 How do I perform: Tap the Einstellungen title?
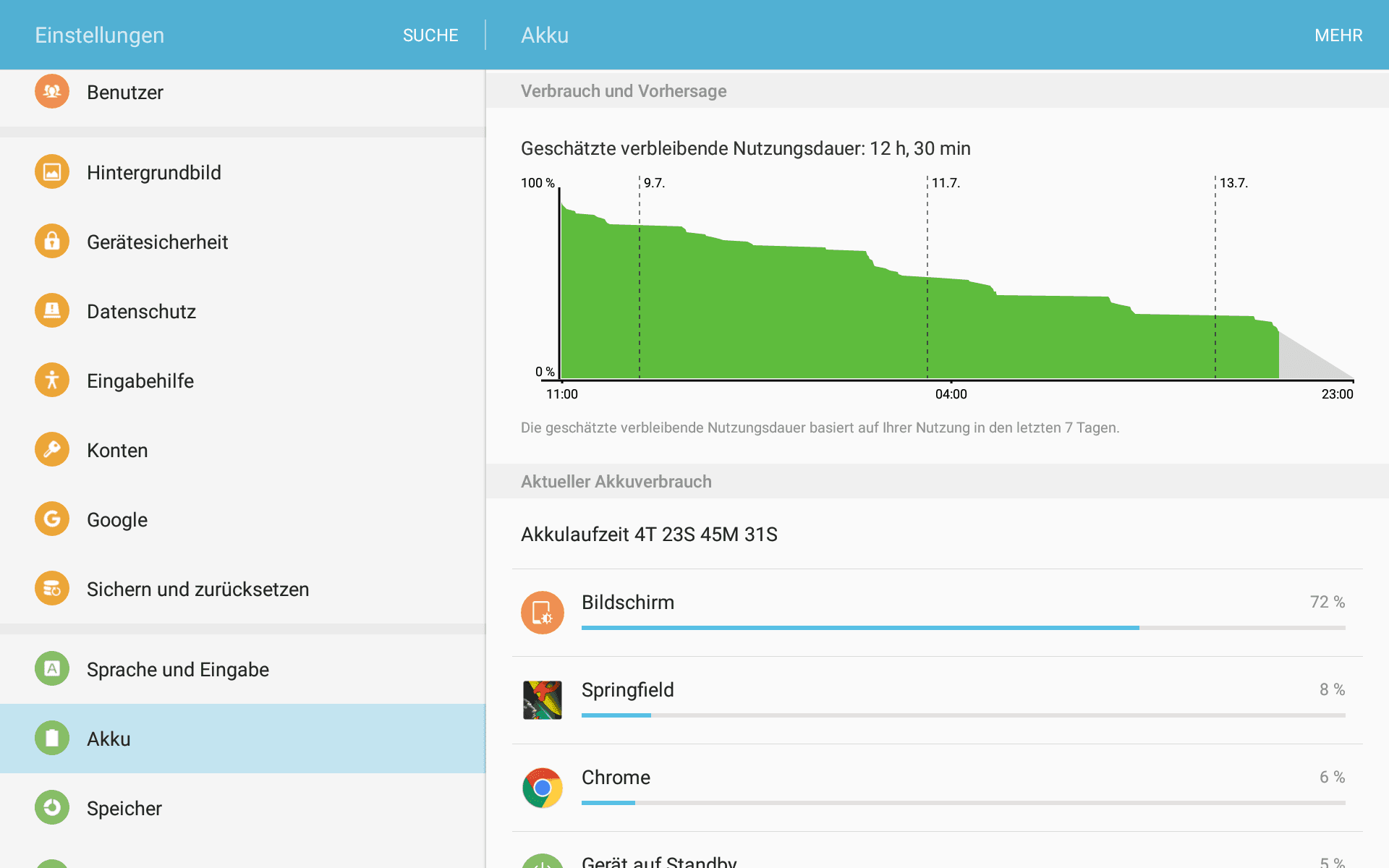coord(100,35)
